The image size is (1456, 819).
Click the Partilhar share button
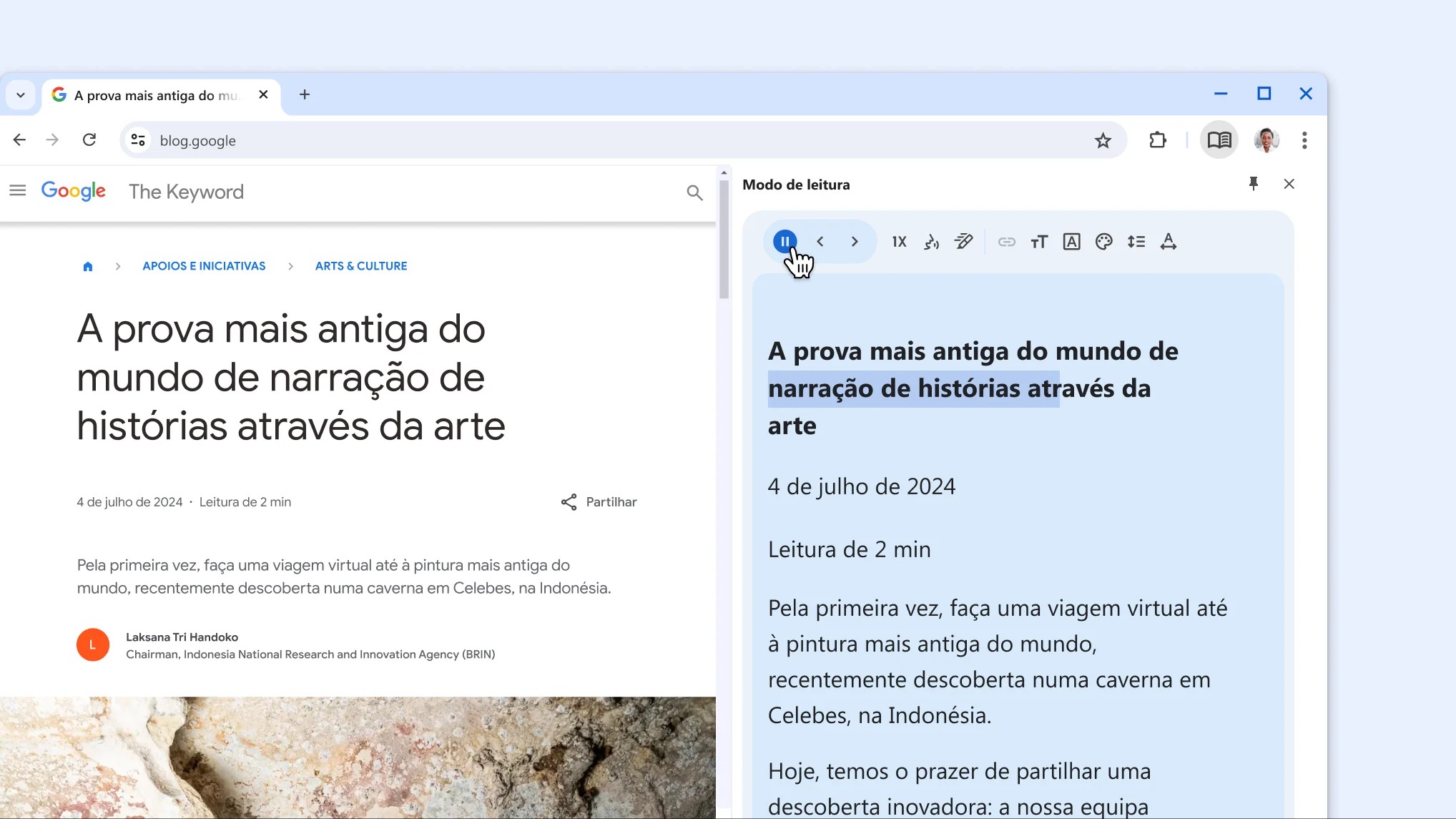tap(599, 502)
